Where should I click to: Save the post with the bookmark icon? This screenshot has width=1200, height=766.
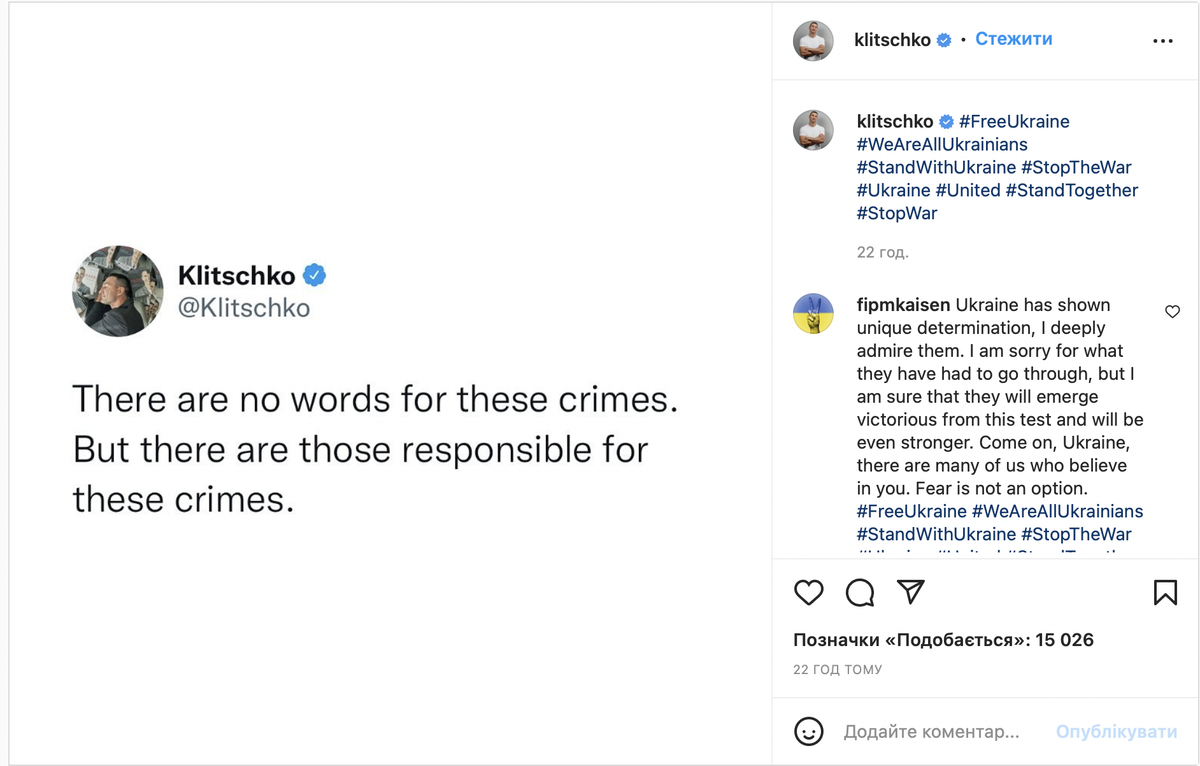(1165, 592)
